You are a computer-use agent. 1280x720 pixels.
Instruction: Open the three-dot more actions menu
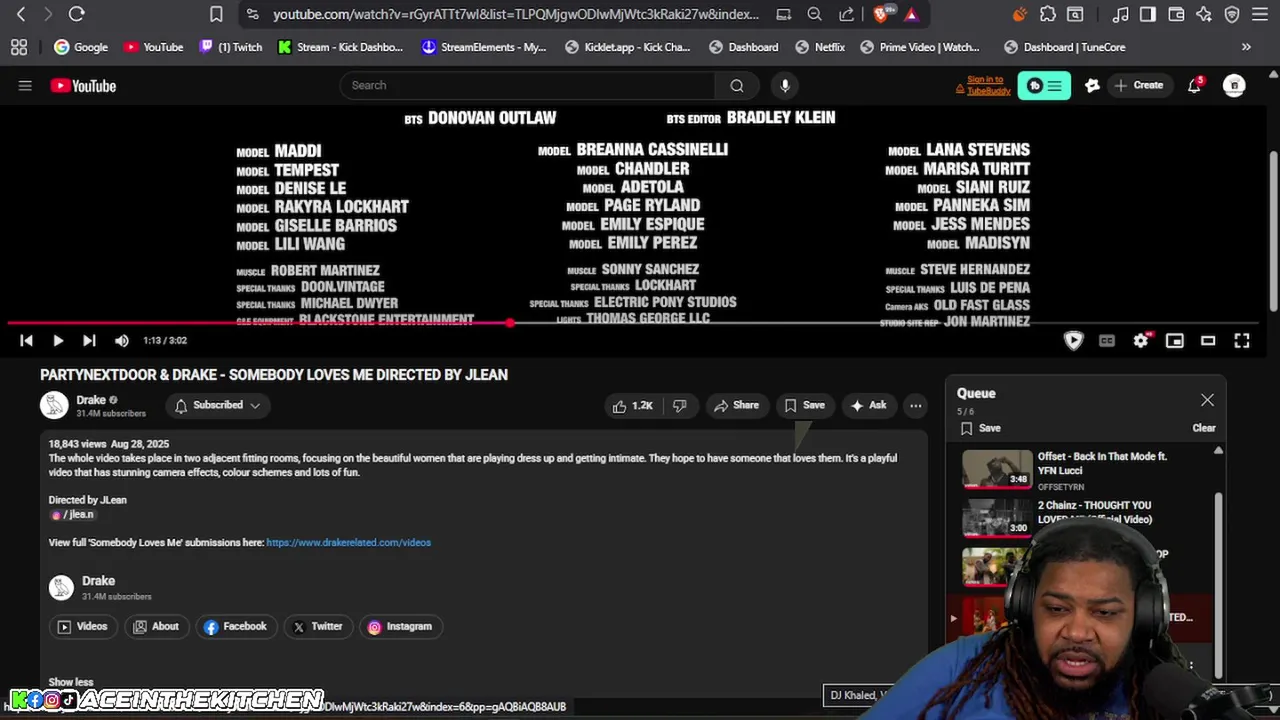(915, 405)
